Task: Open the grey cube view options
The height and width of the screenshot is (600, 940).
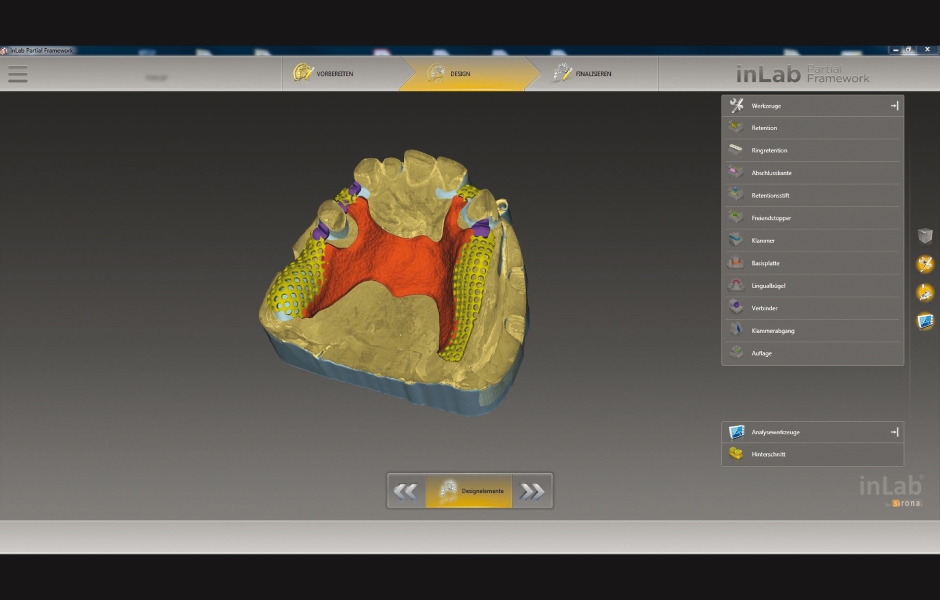Action: pyautogui.click(x=925, y=236)
